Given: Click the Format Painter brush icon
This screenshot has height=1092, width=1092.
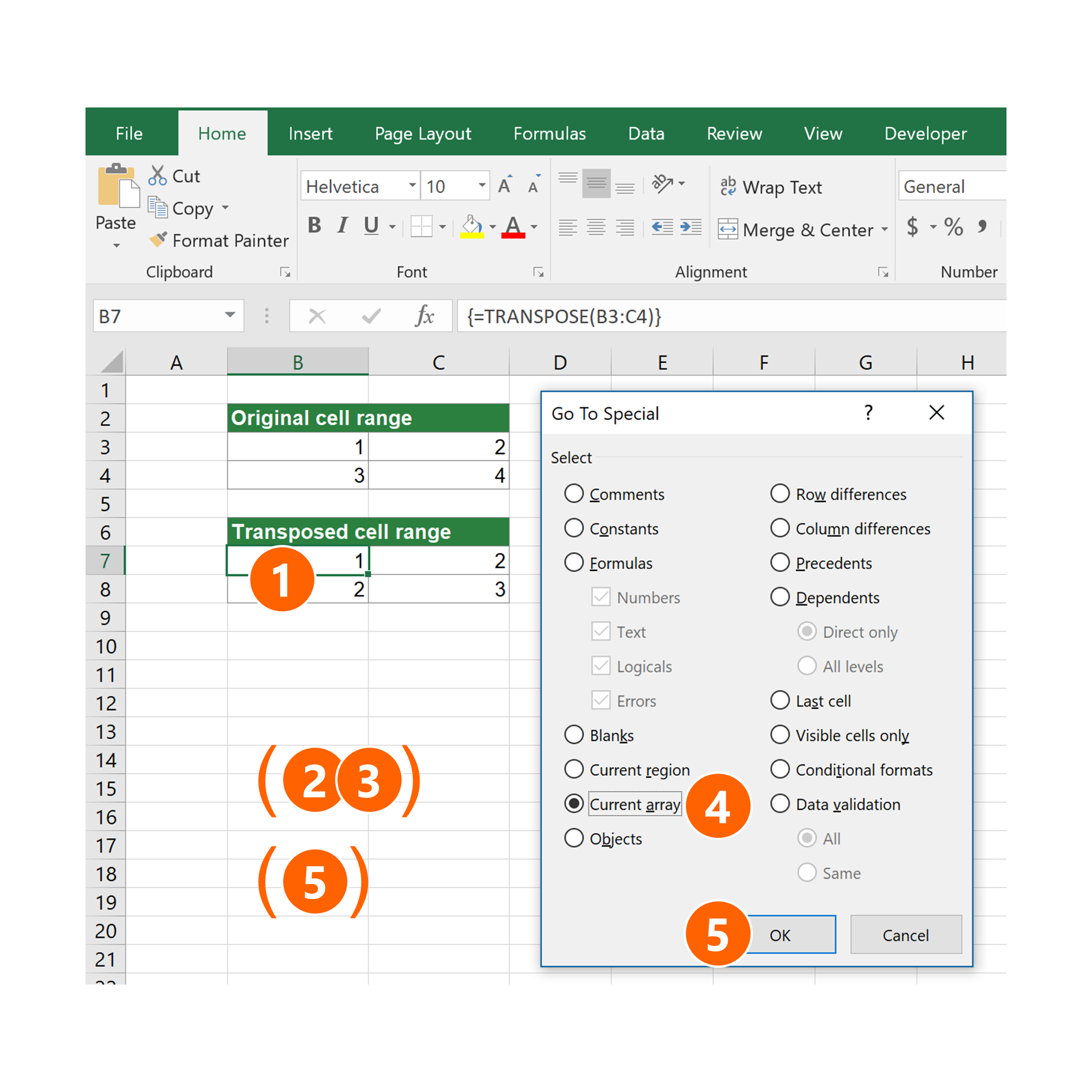Looking at the screenshot, I should (158, 240).
